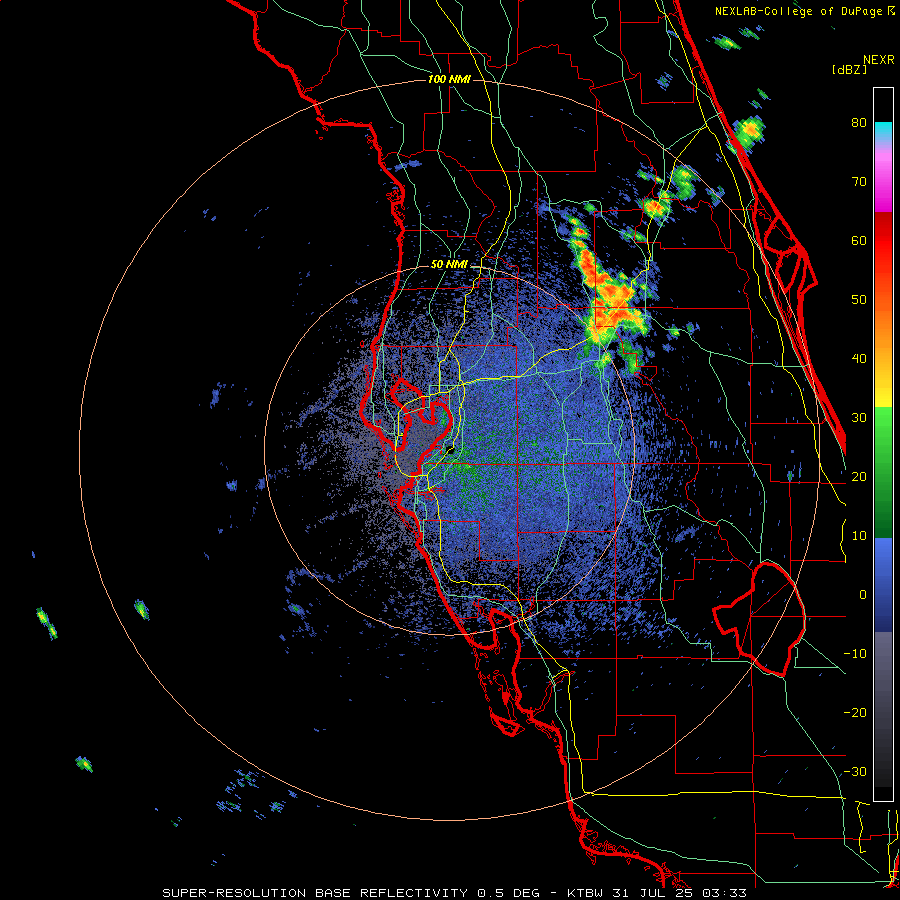Screen dimensions: 900x900
Task: Click the 80 dBZ scale value
Action: [859, 122]
